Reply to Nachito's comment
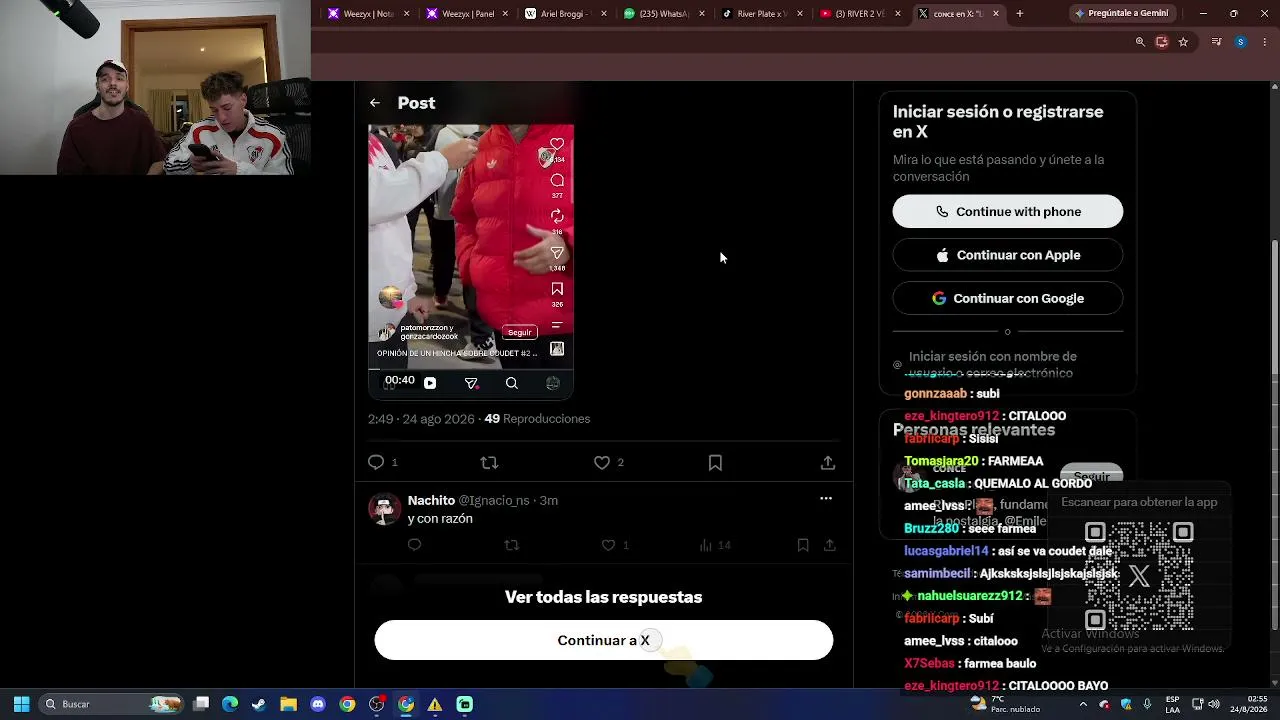 (415, 545)
